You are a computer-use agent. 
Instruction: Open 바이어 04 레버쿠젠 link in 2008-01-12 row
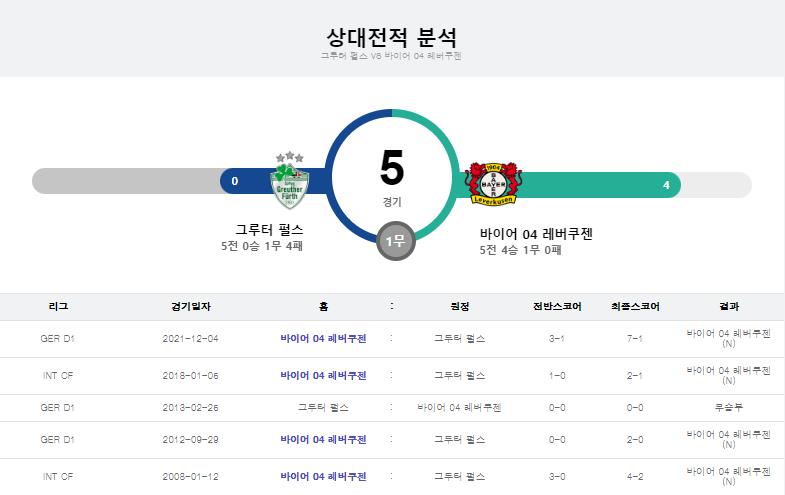[323, 477]
